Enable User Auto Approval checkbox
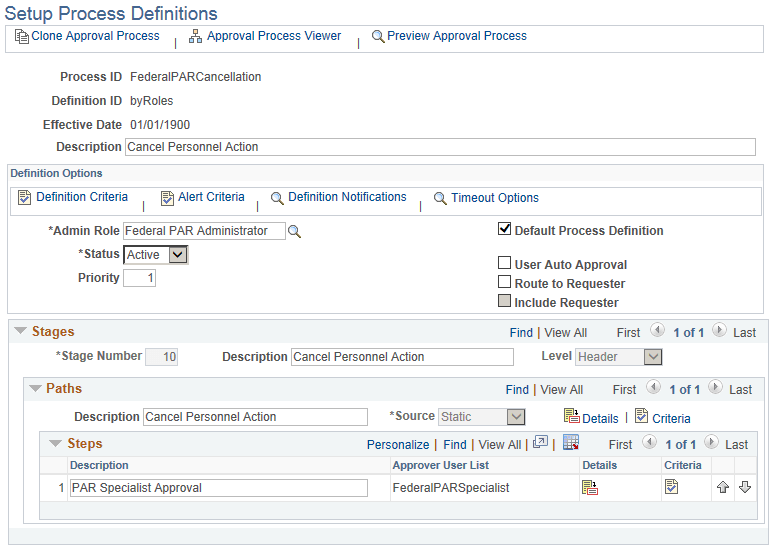This screenshot has width=782, height=552. (505, 264)
